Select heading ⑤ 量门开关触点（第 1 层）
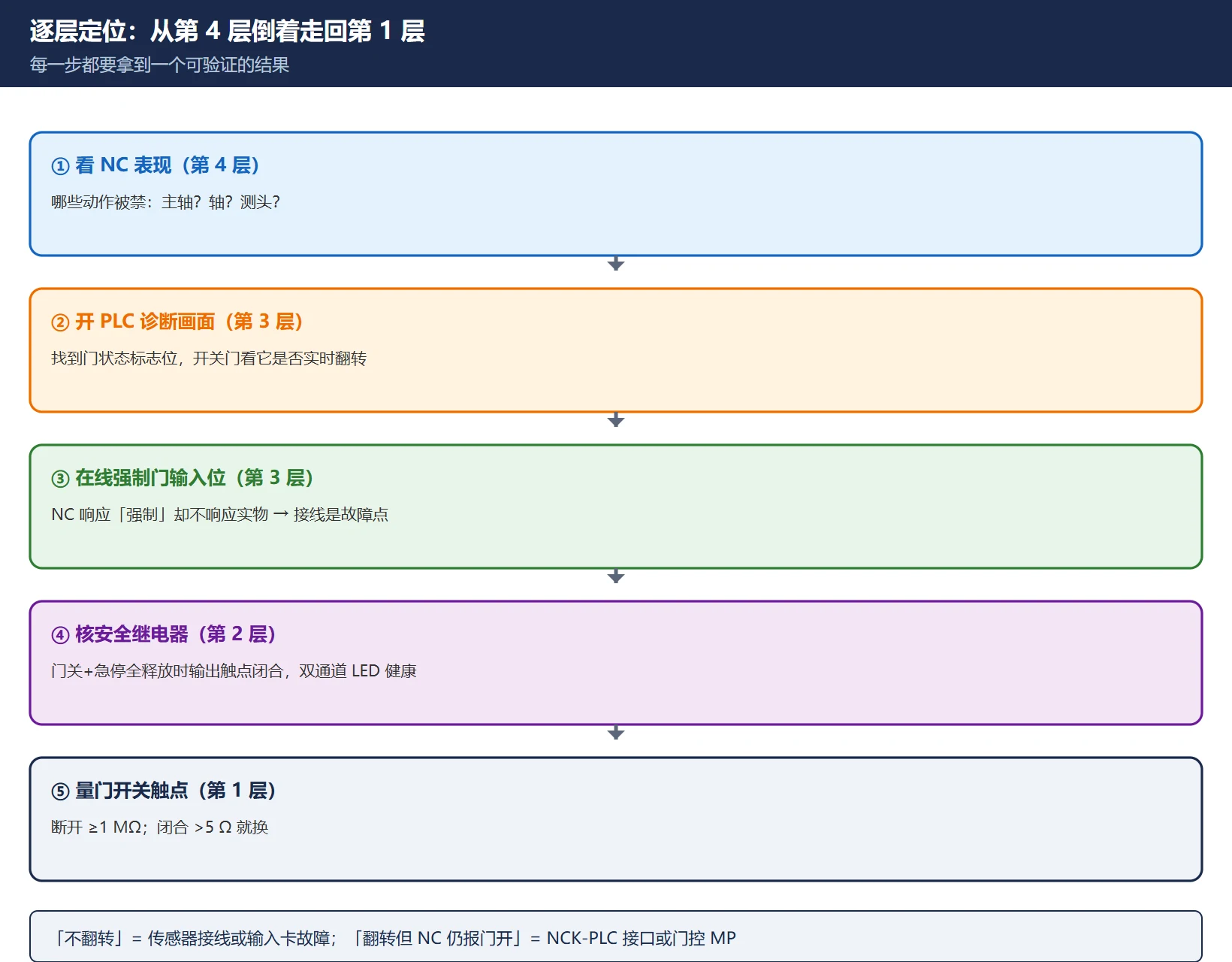The width and height of the screenshot is (1232, 962). pyautogui.click(x=164, y=791)
